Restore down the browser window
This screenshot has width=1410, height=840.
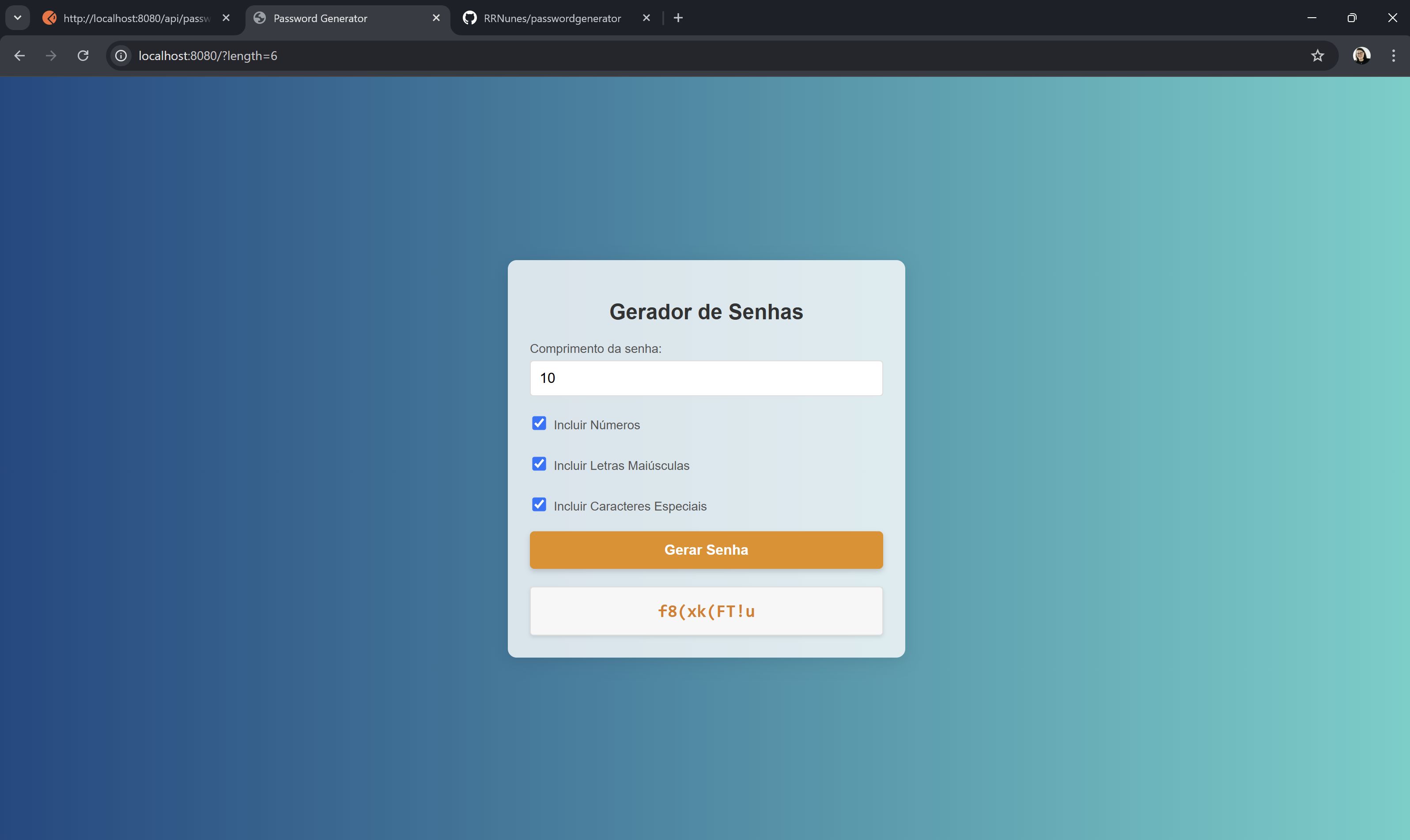pos(1352,18)
